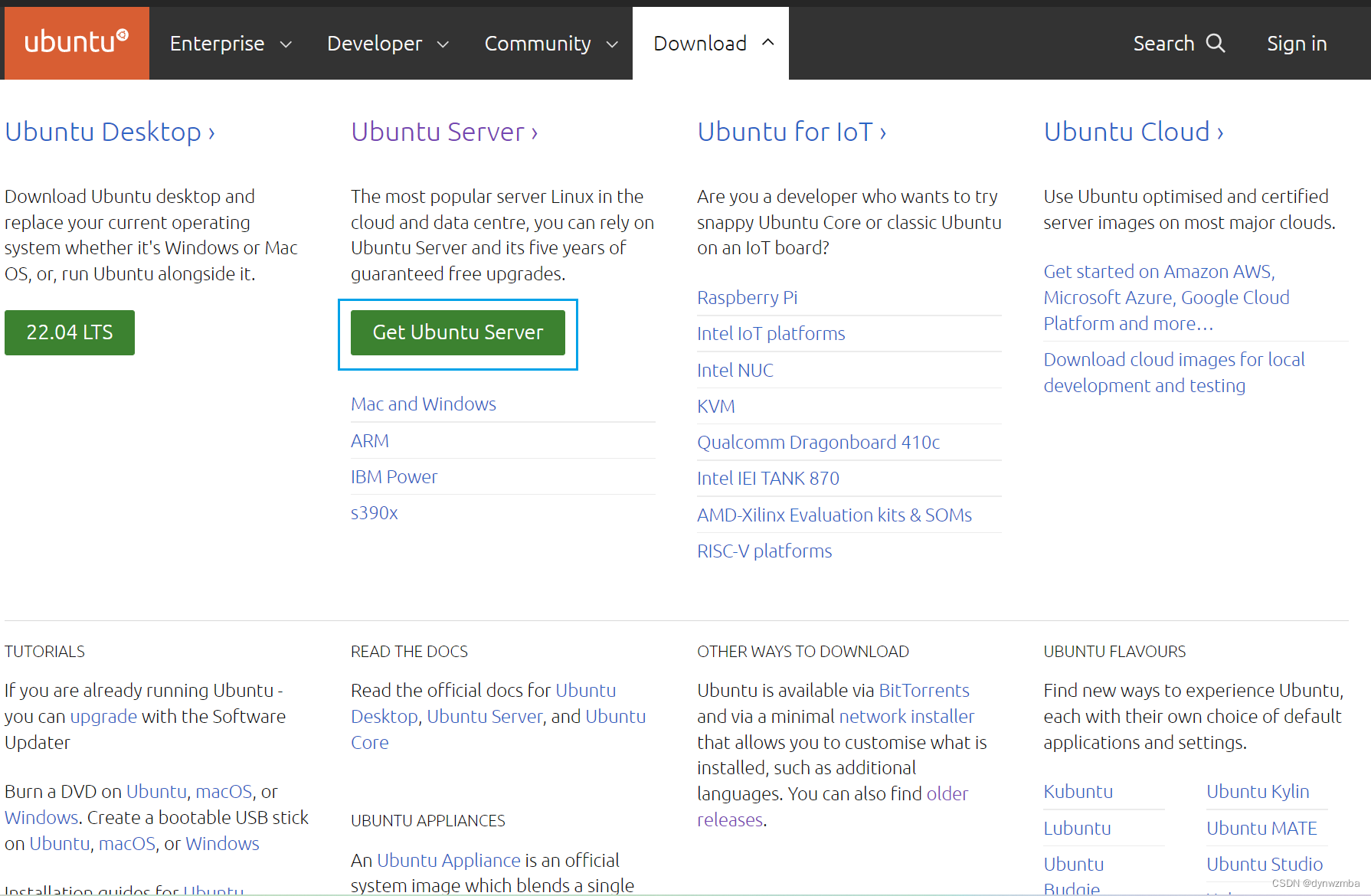Open the IBM Power link
This screenshot has width=1371, height=896.
tap(394, 477)
